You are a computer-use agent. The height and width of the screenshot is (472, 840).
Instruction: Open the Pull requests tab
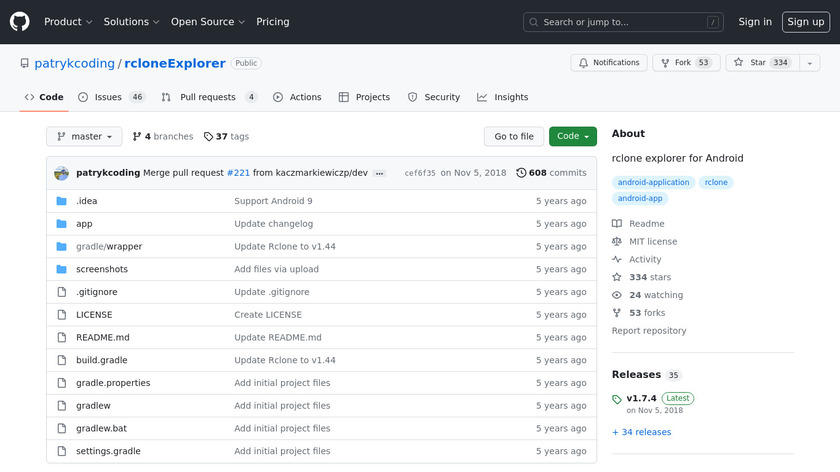point(208,97)
